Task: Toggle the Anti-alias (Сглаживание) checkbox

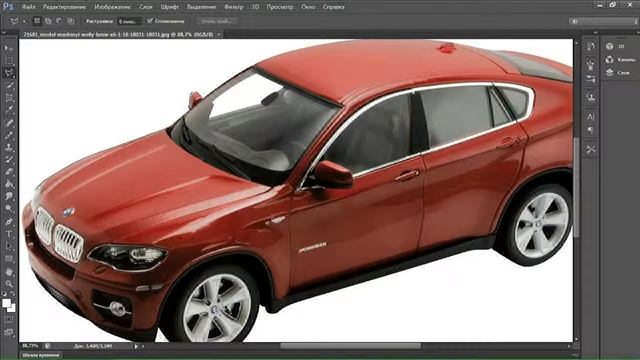Action: pos(150,20)
